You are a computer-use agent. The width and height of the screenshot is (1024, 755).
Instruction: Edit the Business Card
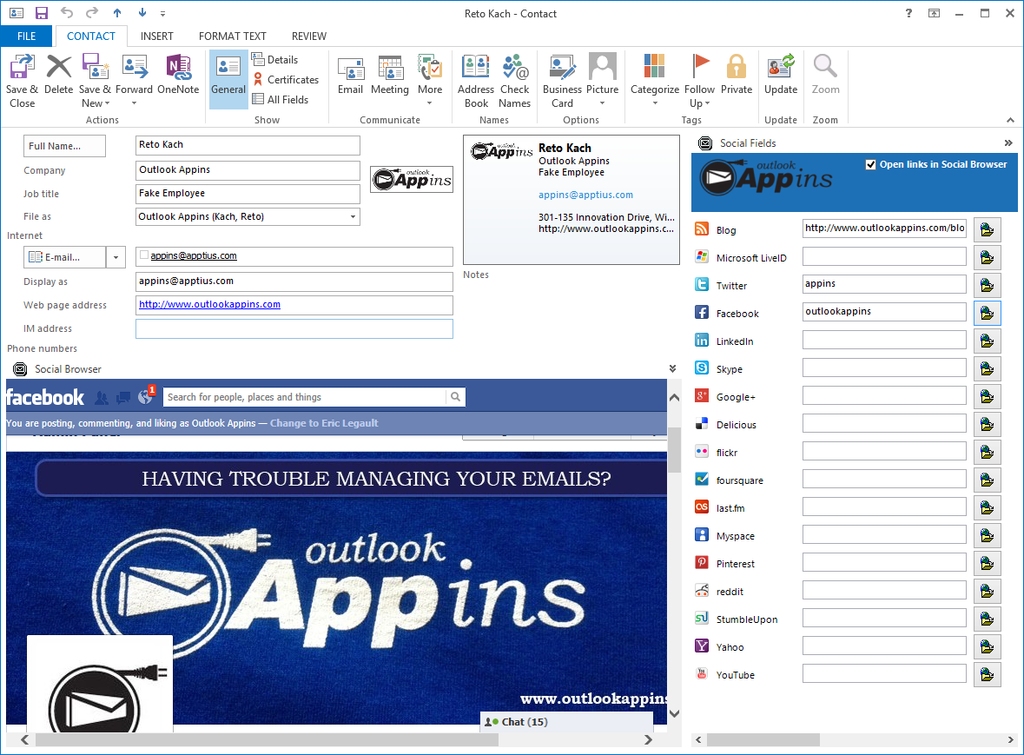[562, 81]
